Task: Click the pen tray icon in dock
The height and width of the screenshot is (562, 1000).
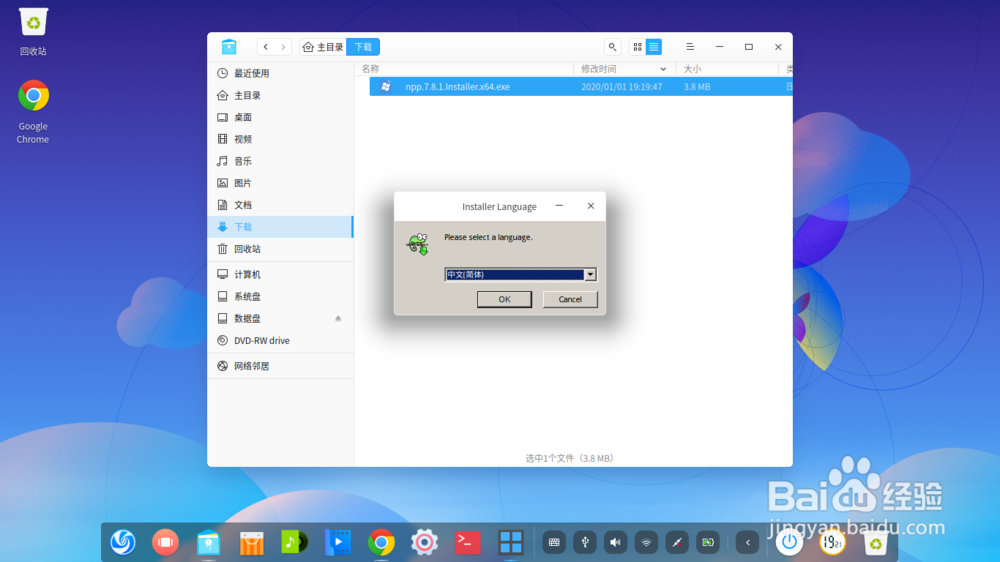Action: 677,542
